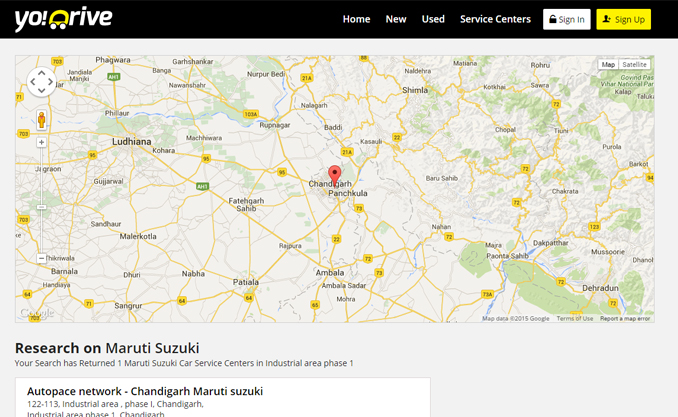Click the address line 122-113, Industrial area
Image resolution: width=678 pixels, height=417 pixels.
click(x=115, y=404)
